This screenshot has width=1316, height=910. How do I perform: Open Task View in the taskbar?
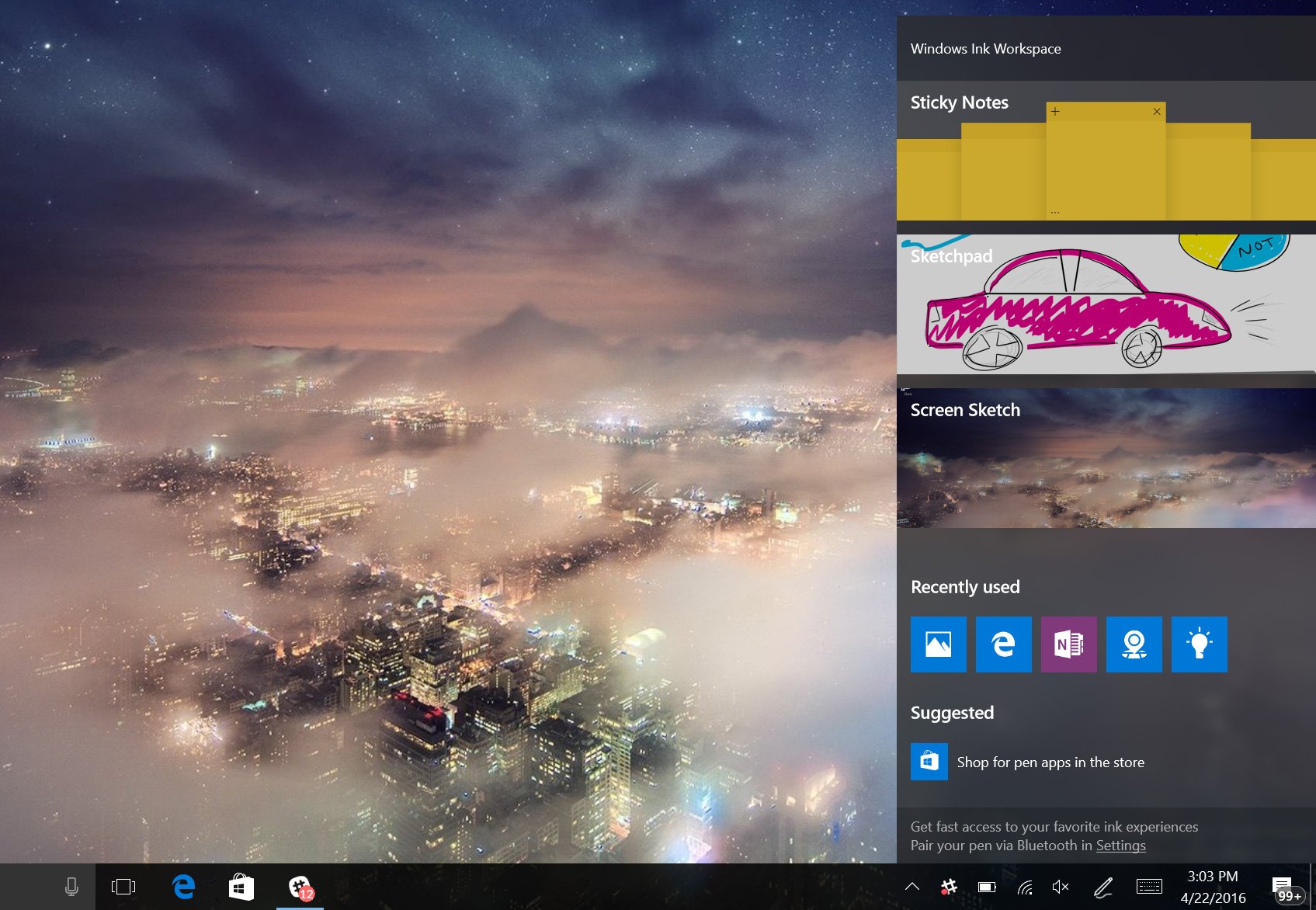click(123, 887)
